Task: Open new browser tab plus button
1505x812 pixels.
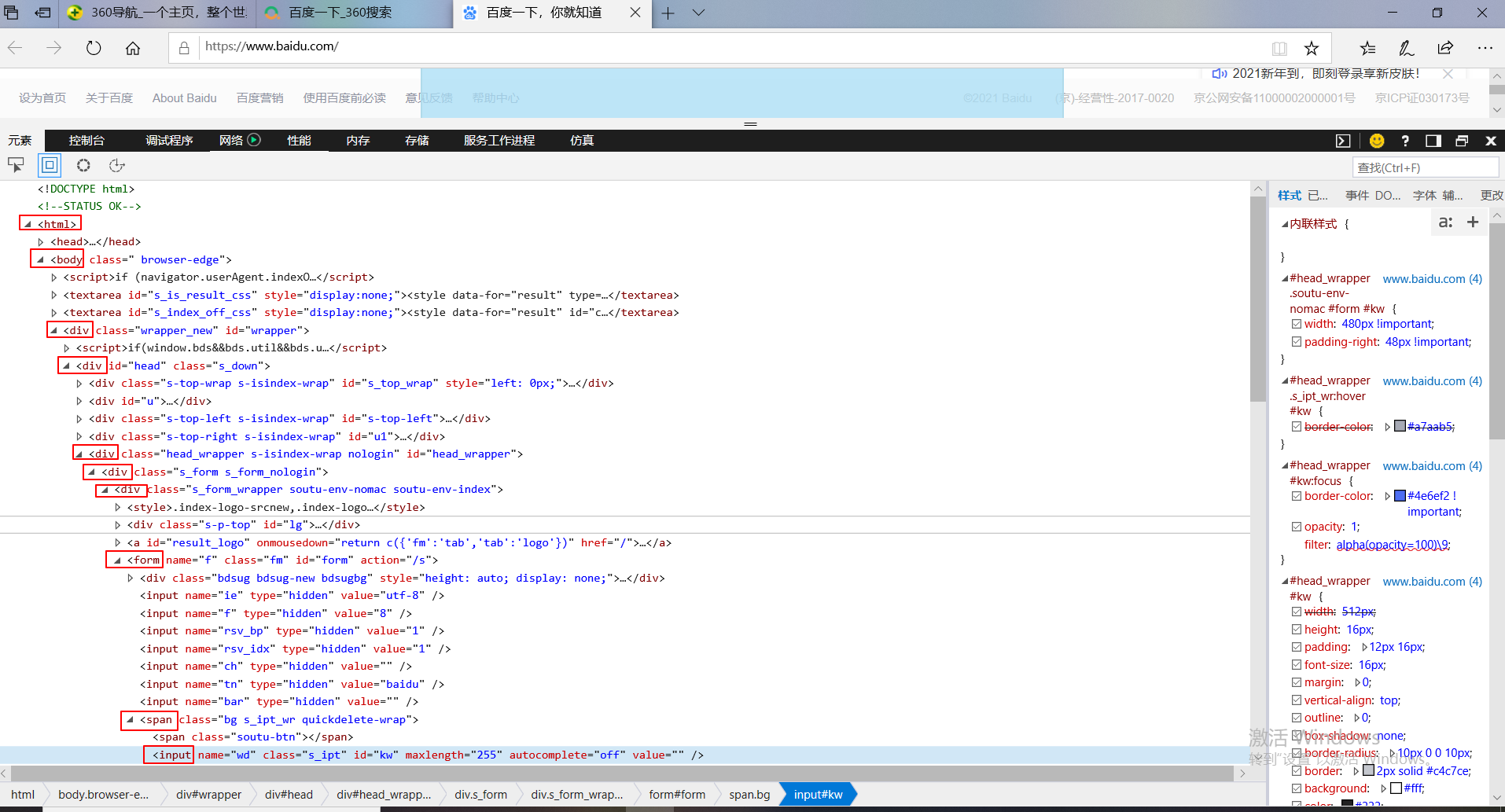Action: [668, 13]
